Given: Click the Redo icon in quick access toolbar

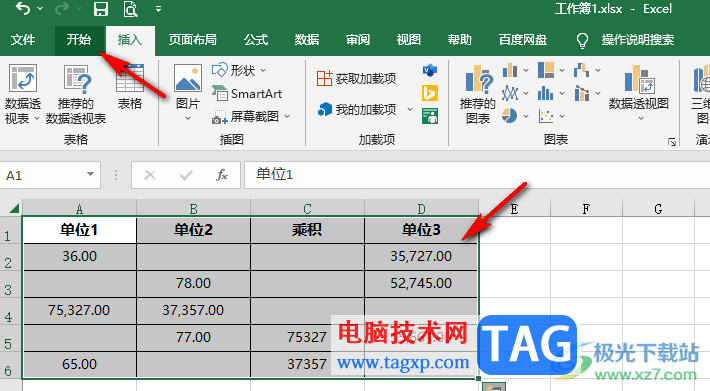Looking at the screenshot, I should pos(62,9).
